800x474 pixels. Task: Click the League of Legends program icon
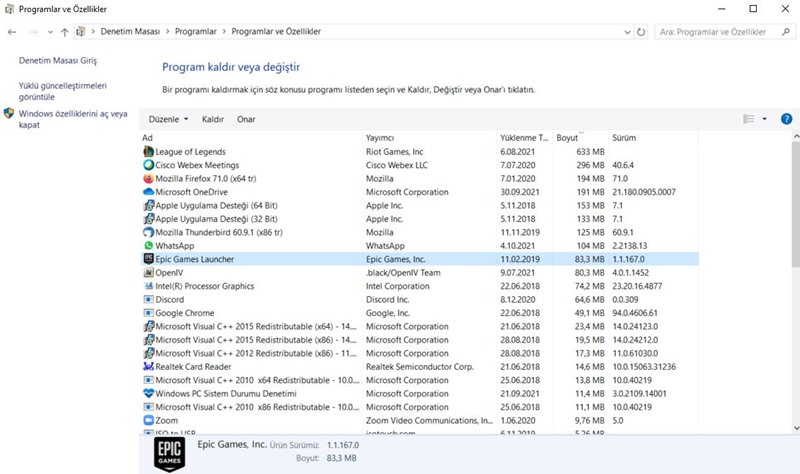coord(148,152)
